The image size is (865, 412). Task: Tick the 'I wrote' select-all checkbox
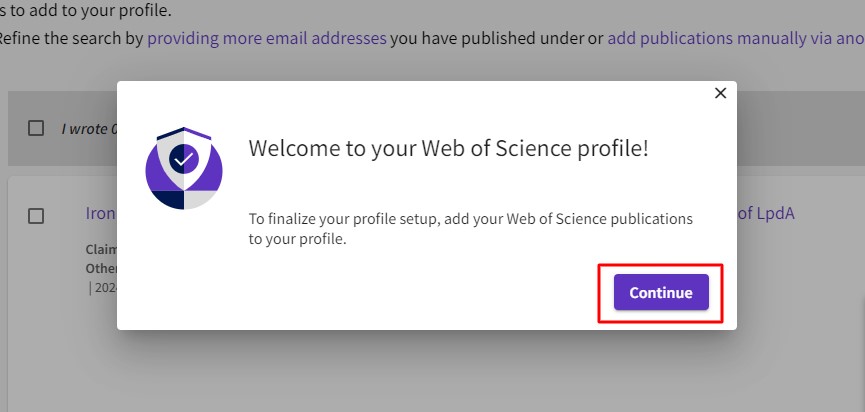pos(36,128)
